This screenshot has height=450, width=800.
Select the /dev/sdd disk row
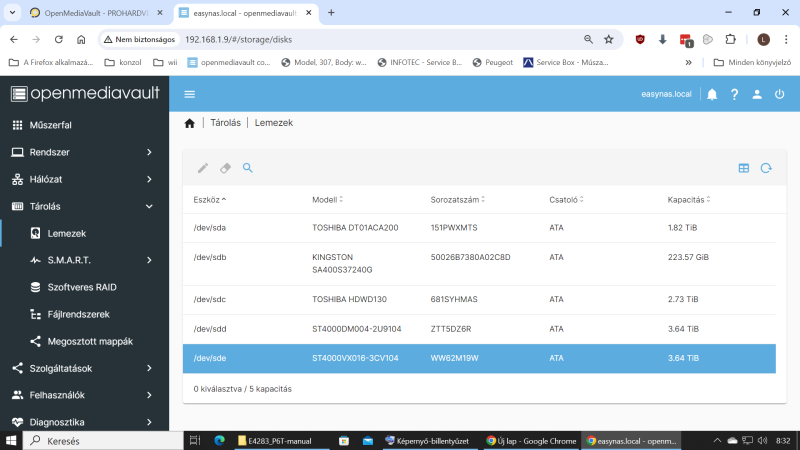pos(479,329)
